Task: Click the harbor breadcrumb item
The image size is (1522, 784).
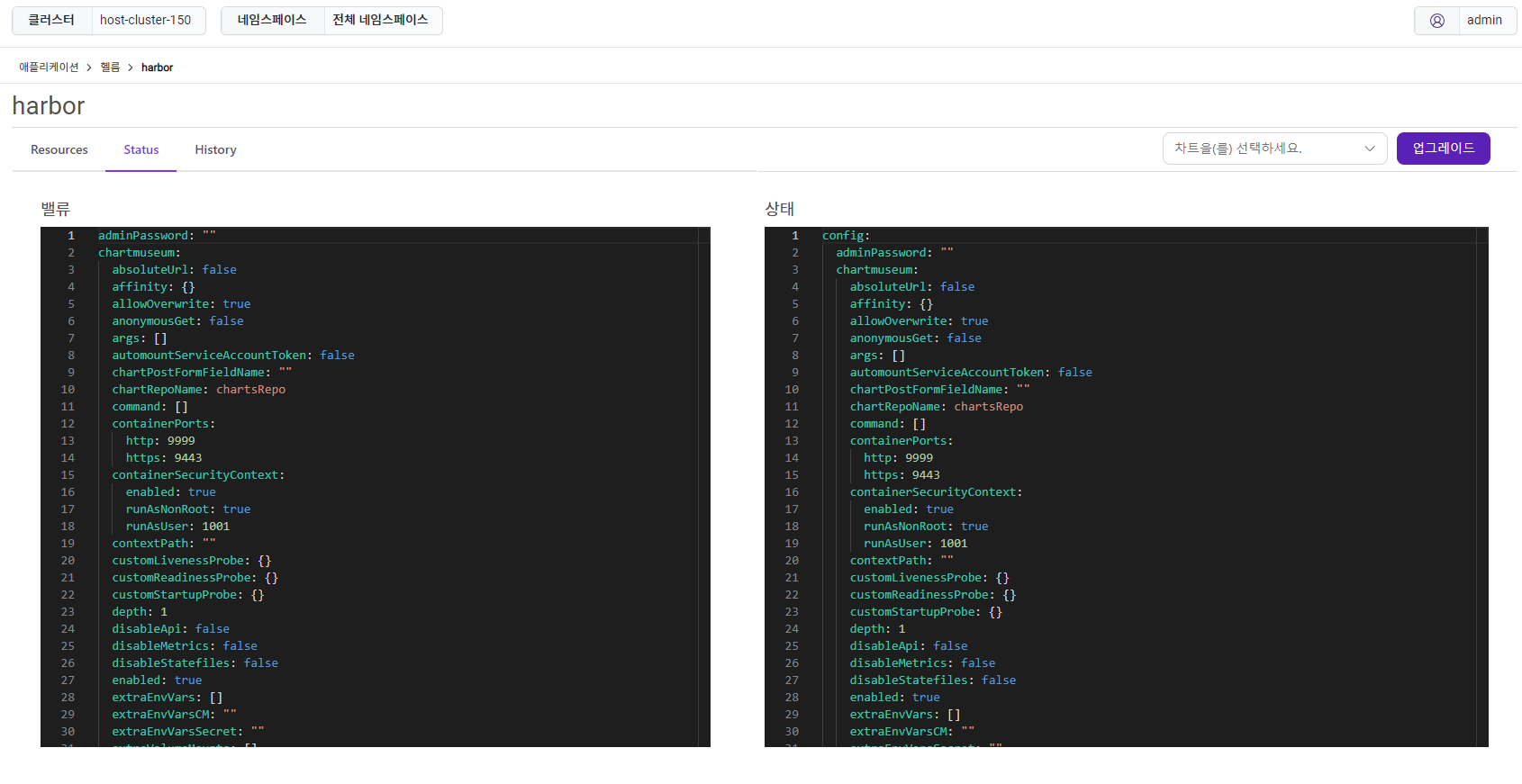Action: pos(157,68)
